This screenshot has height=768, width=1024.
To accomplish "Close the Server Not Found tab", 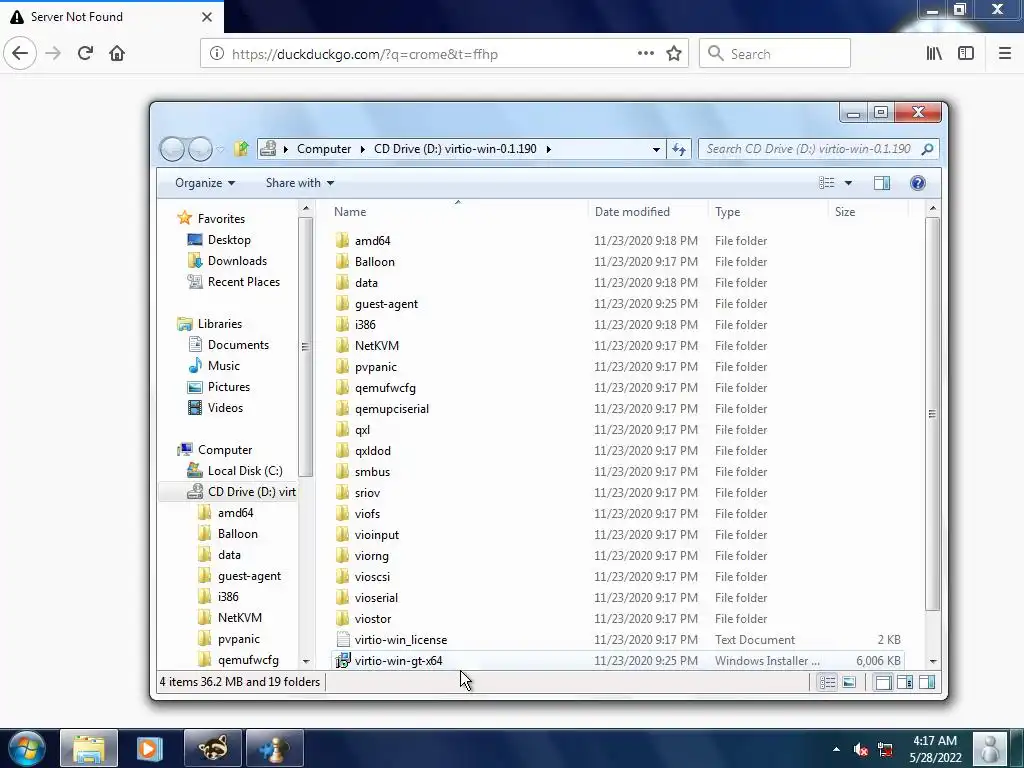I will 207,17.
